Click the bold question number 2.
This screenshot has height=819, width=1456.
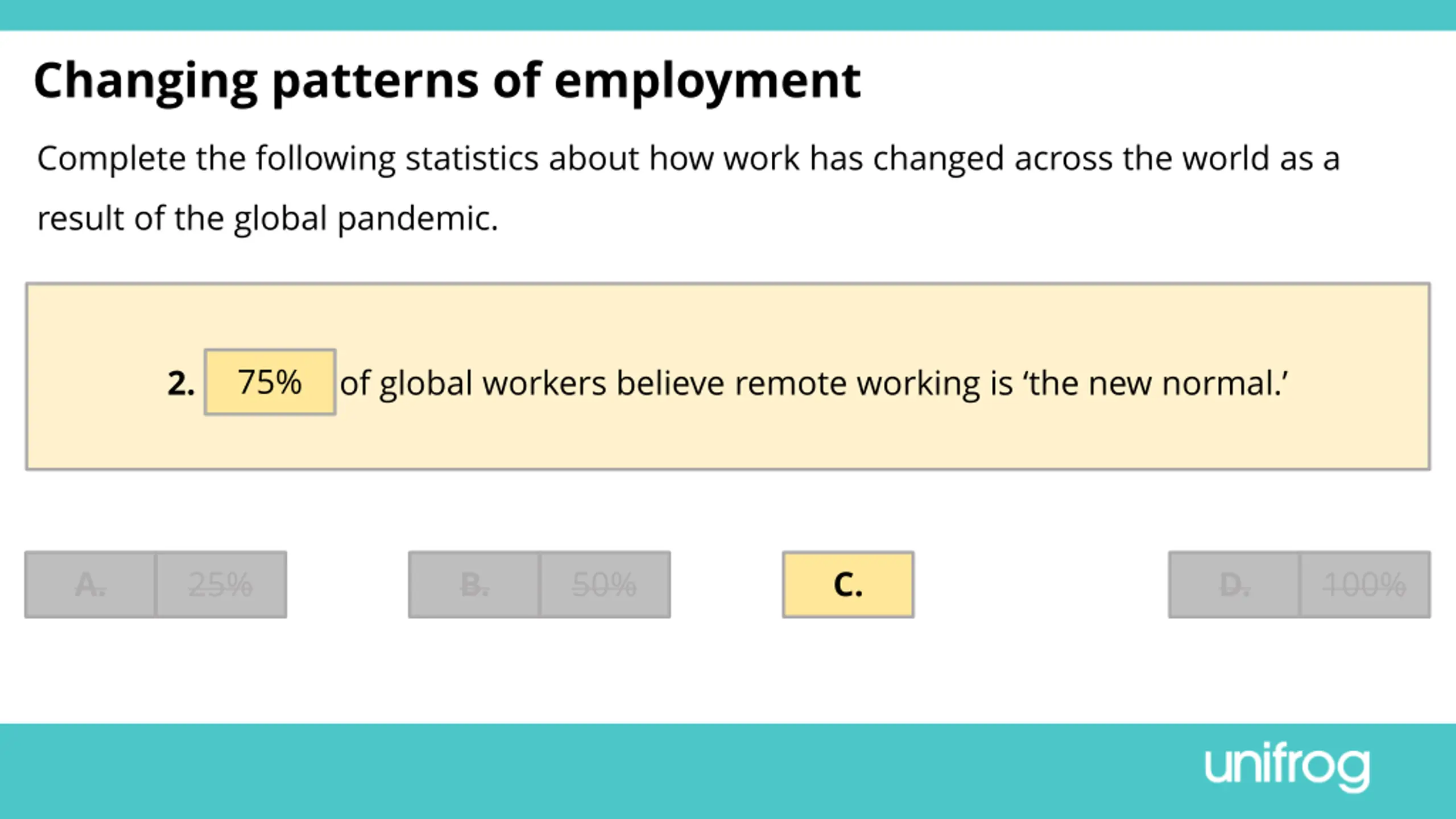[x=181, y=383]
